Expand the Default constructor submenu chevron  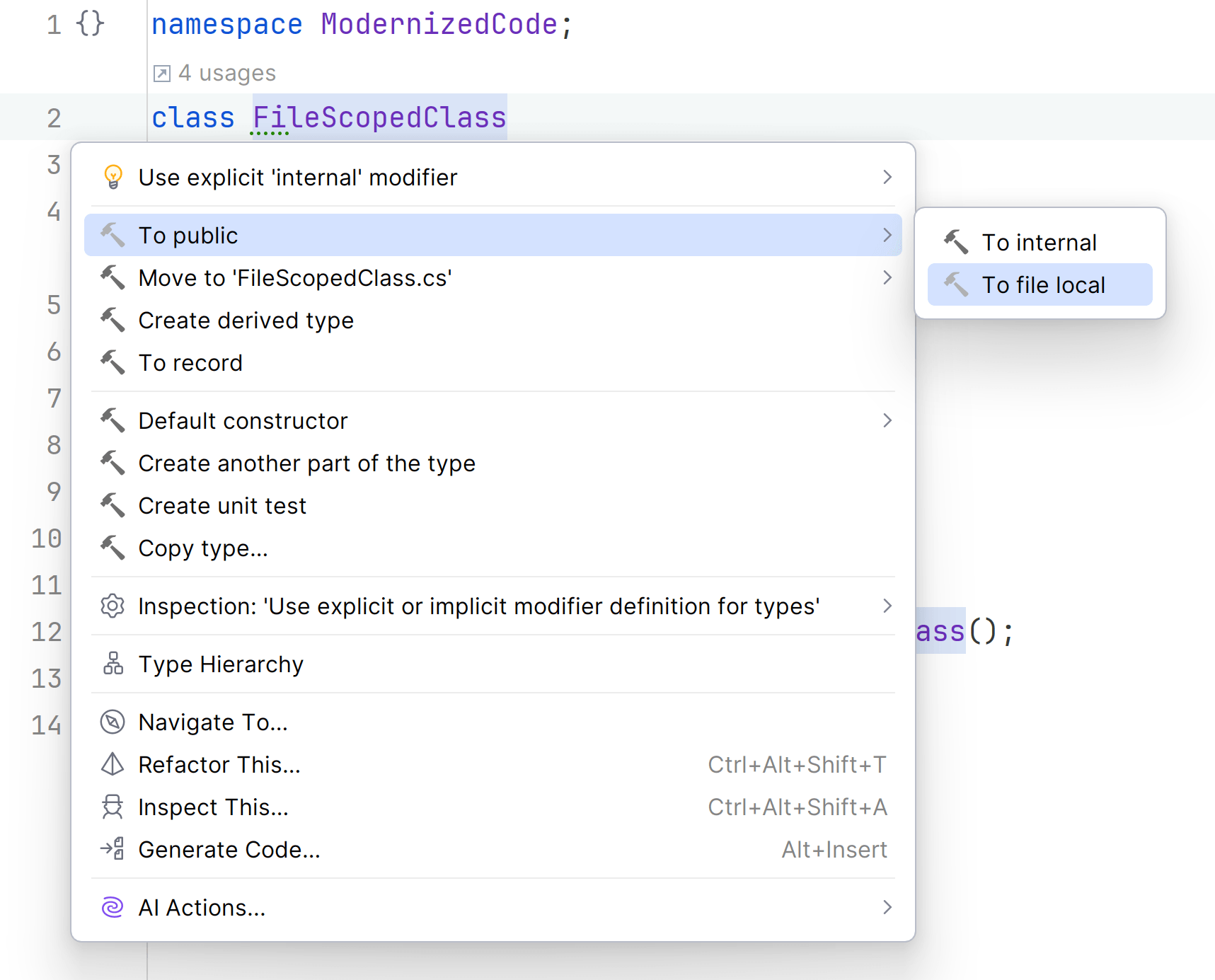point(887,421)
